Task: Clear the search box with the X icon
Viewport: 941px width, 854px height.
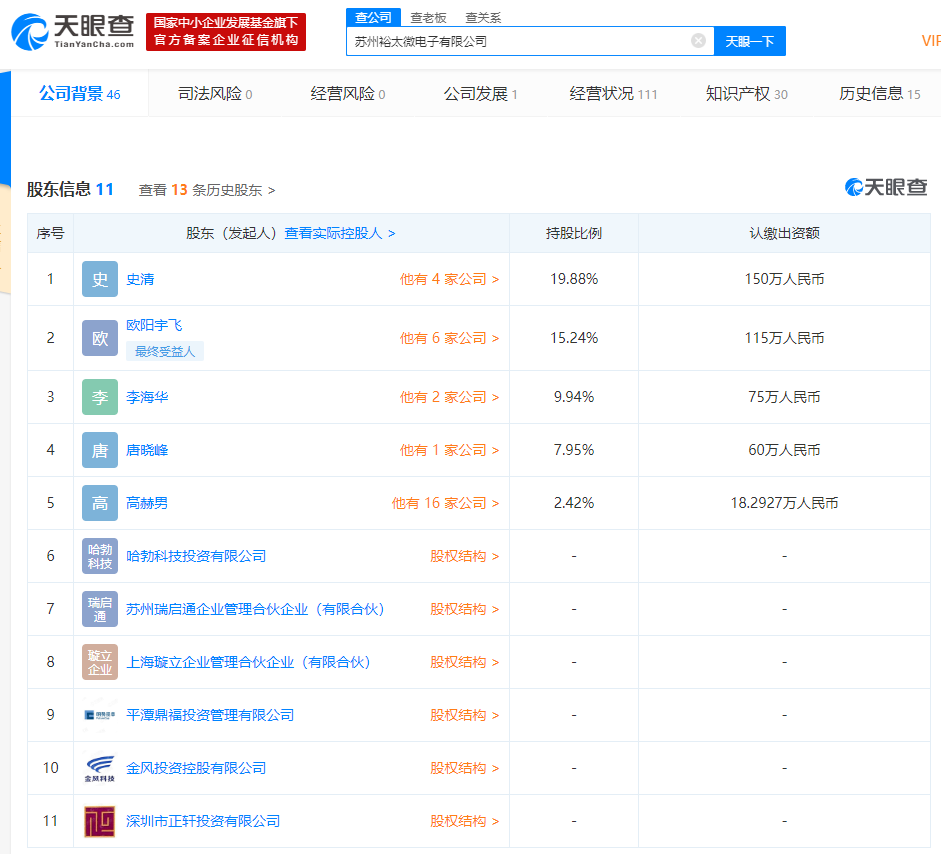Action: tap(698, 41)
